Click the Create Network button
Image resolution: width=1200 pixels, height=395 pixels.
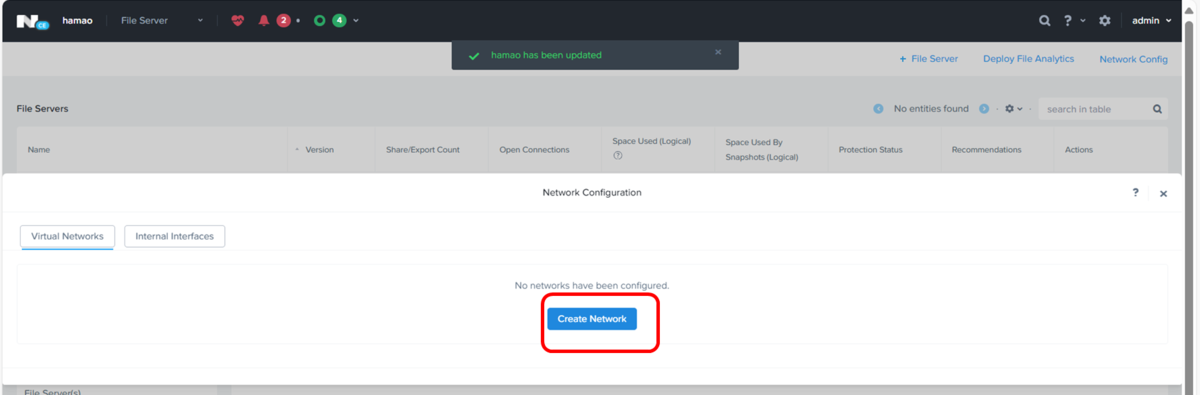coord(592,319)
